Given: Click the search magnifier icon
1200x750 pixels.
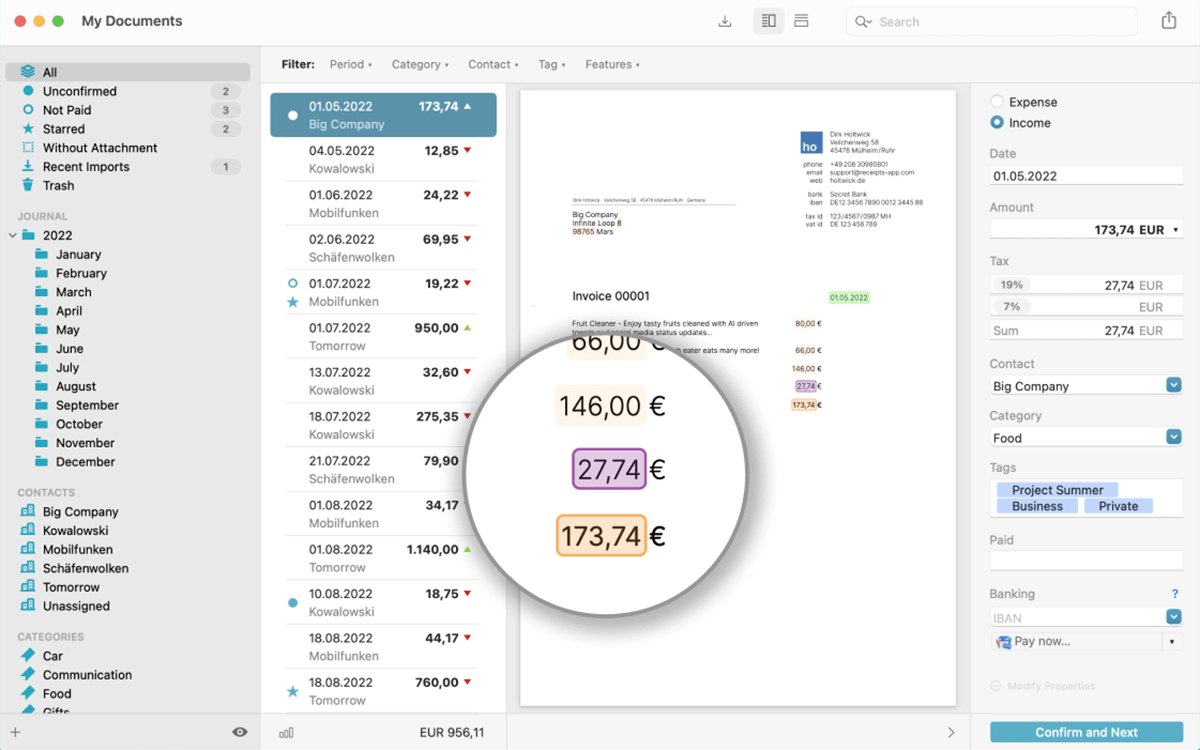Looking at the screenshot, I should point(863,22).
